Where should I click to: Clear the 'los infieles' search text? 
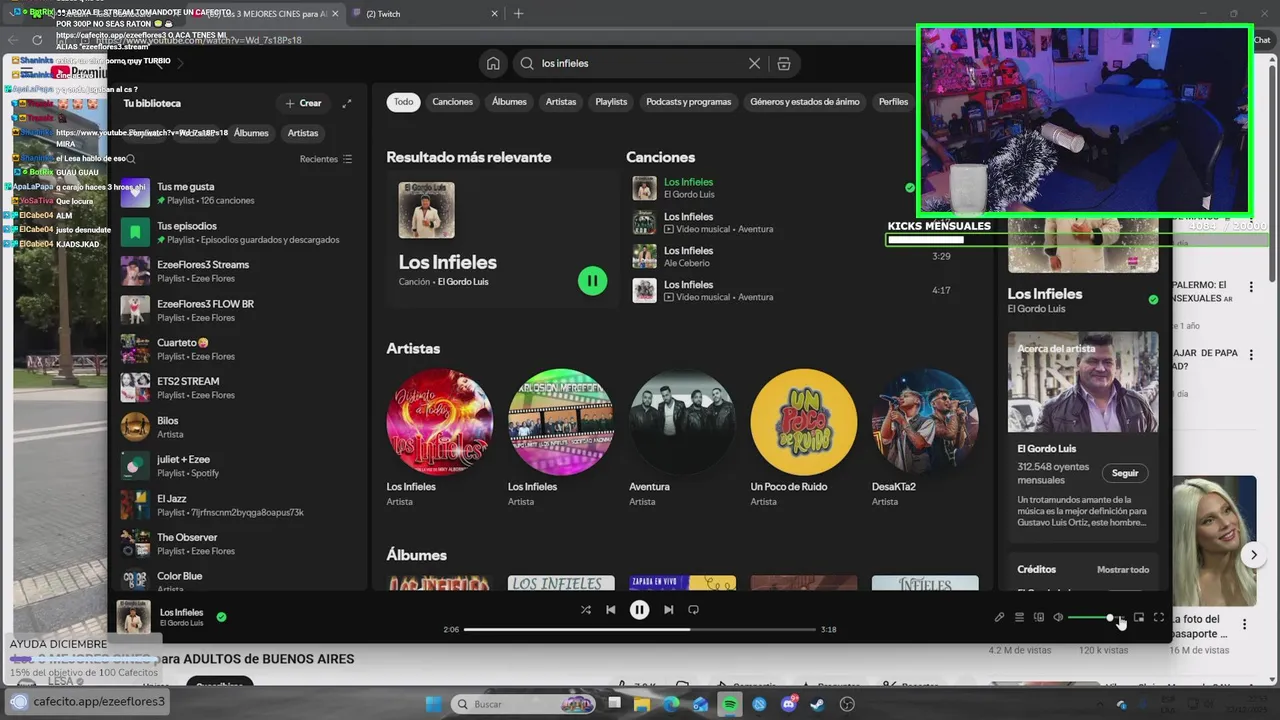[754, 63]
